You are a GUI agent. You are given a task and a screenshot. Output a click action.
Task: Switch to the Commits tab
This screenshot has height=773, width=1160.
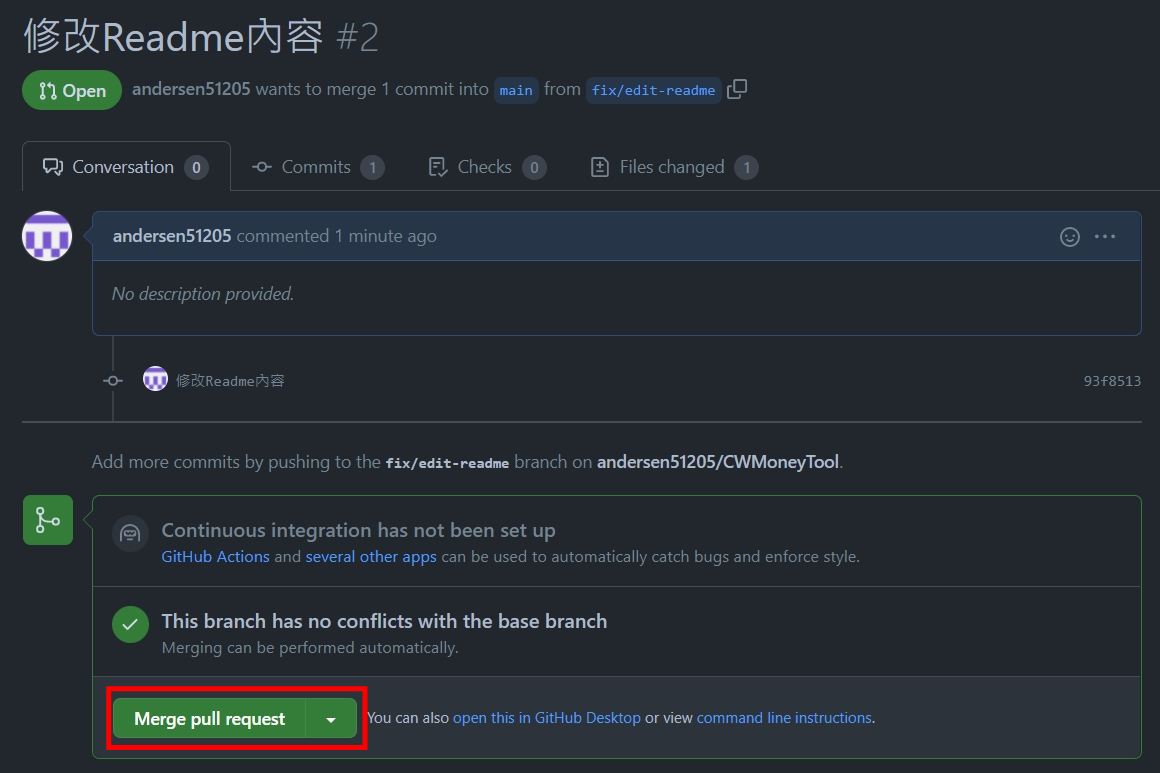318,167
